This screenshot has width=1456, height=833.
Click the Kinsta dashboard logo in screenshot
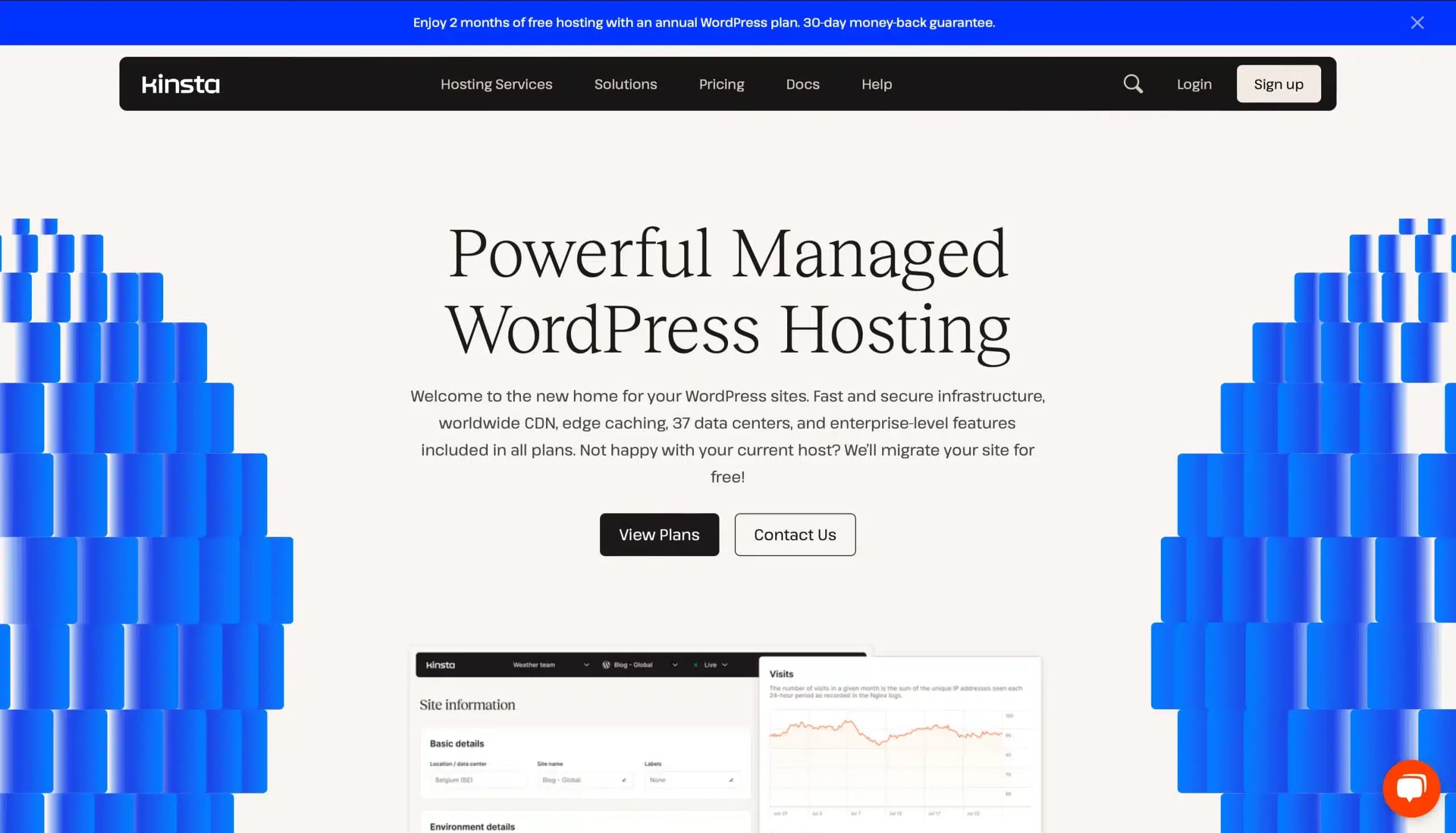[x=439, y=664]
